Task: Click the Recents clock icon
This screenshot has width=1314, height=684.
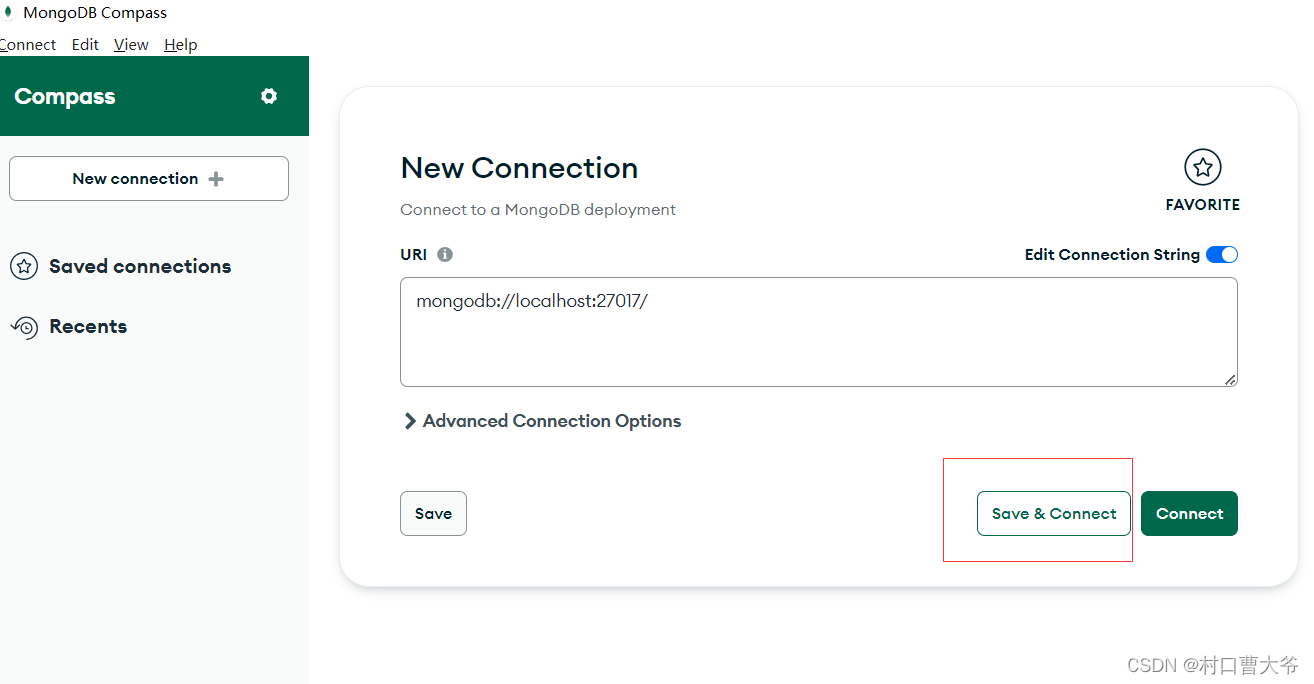Action: [24, 326]
